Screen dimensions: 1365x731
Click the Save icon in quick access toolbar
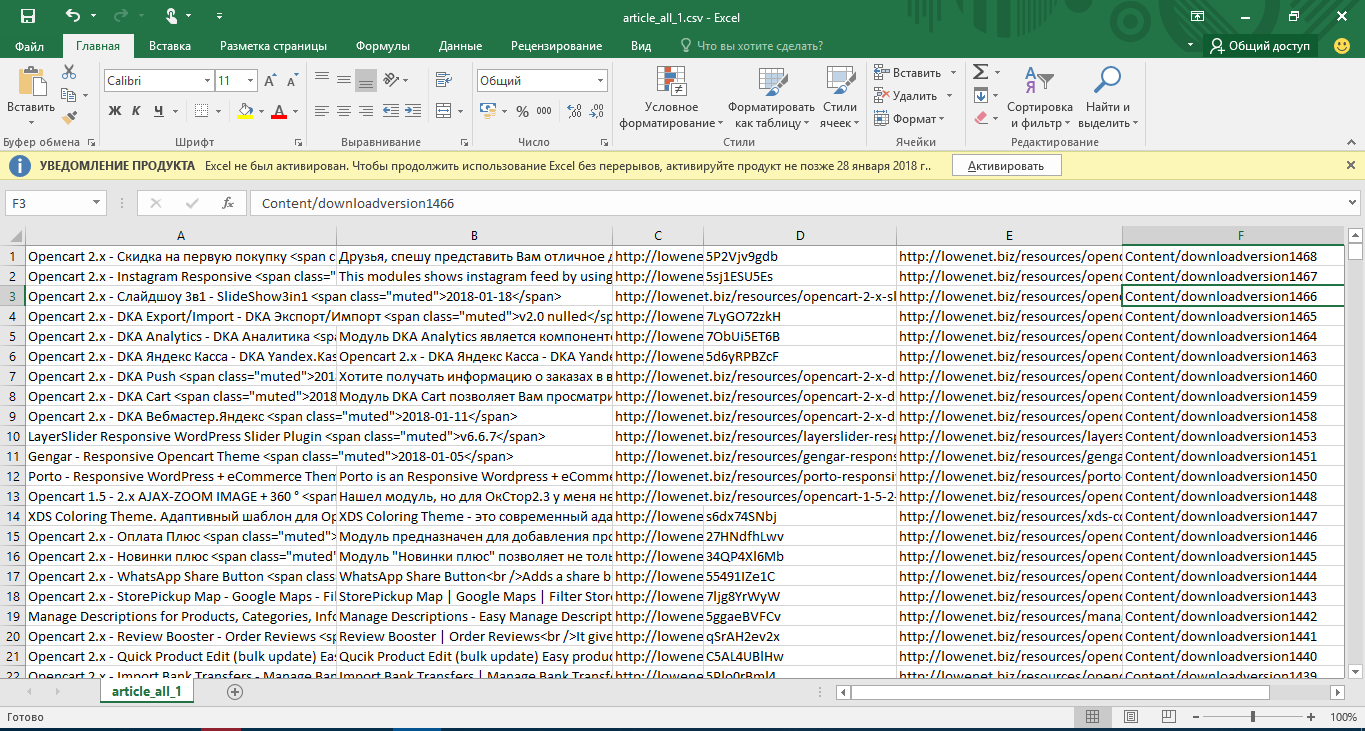[x=28, y=16]
